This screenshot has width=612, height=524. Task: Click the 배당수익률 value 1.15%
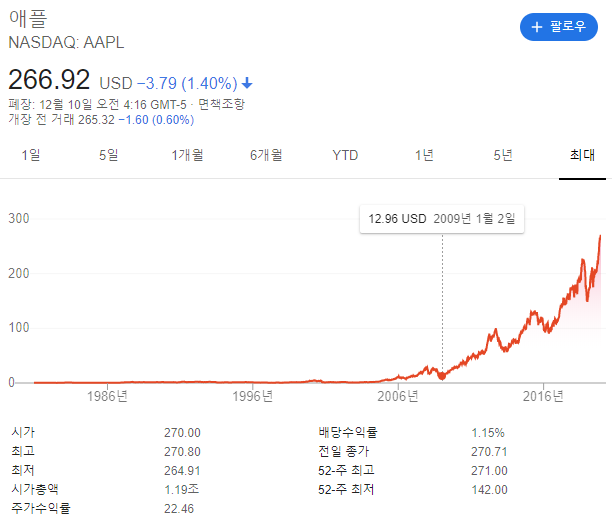pos(488,433)
